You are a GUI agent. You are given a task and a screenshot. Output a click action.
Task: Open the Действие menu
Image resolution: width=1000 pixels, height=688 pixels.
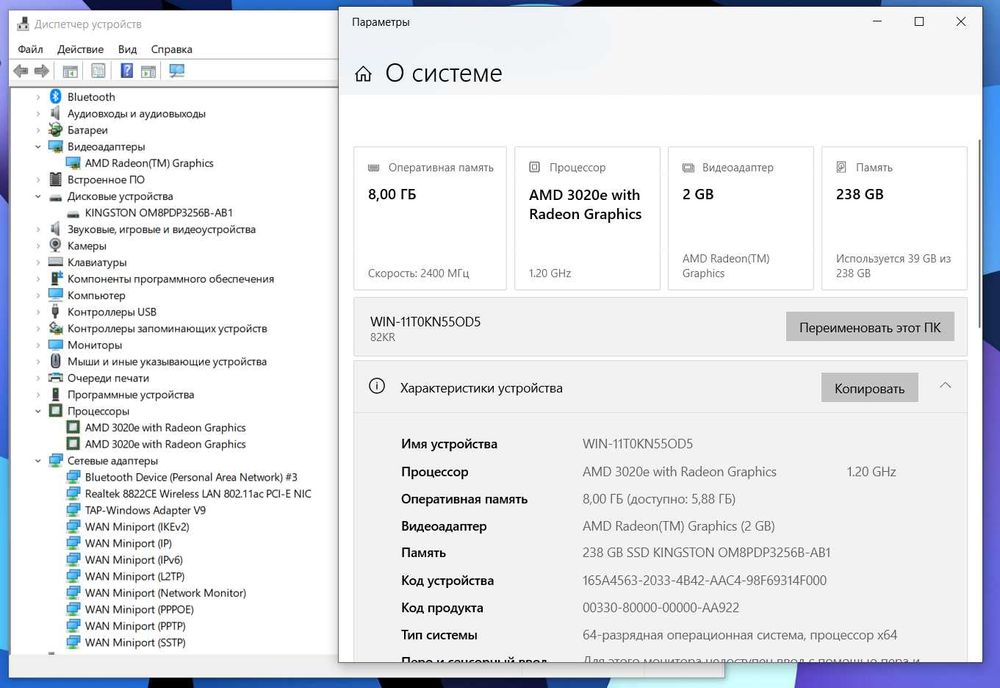80,49
